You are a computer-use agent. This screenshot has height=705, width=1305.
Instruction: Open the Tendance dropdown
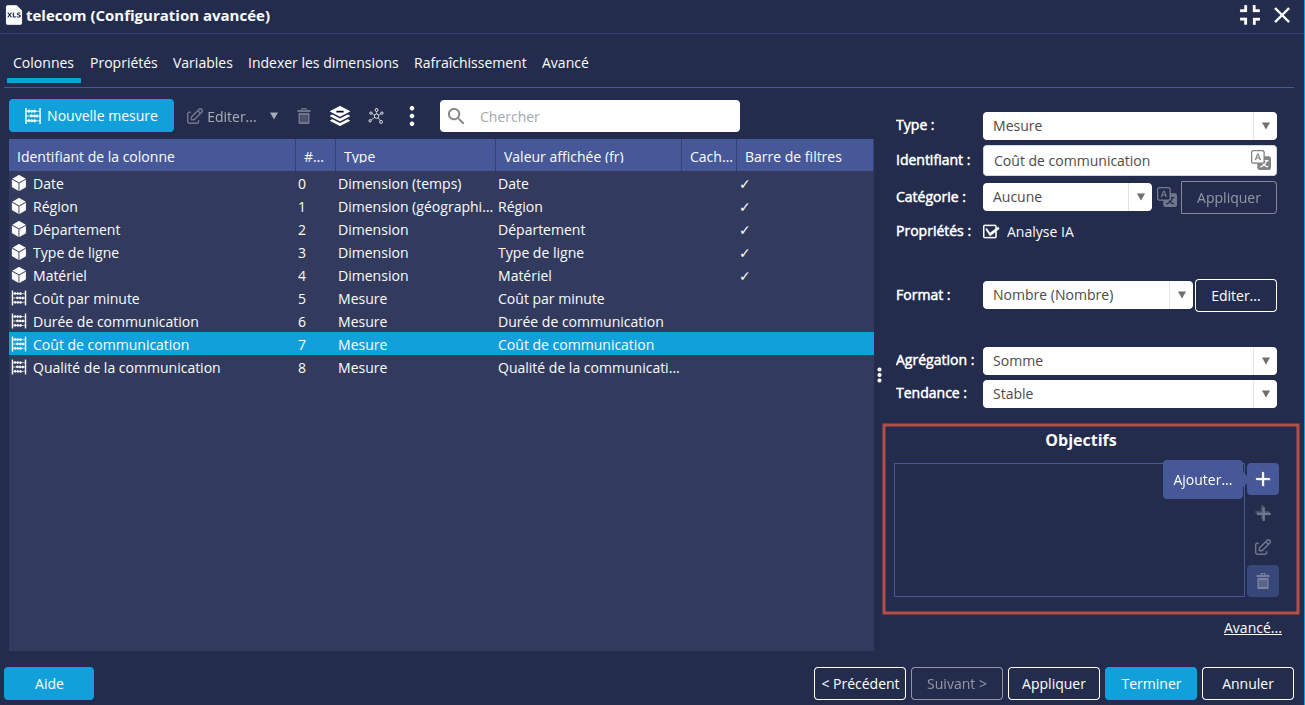[x=1129, y=394]
